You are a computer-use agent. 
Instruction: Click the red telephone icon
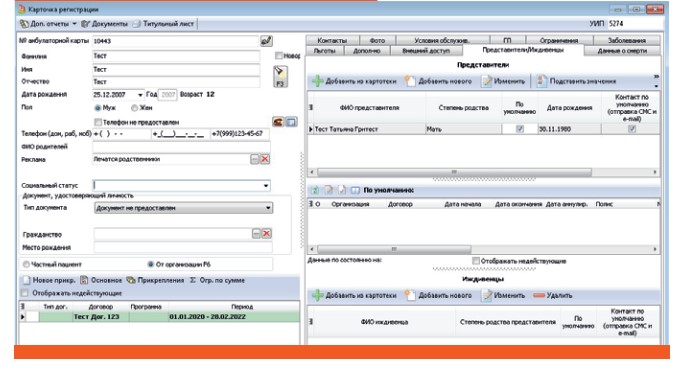(278, 122)
